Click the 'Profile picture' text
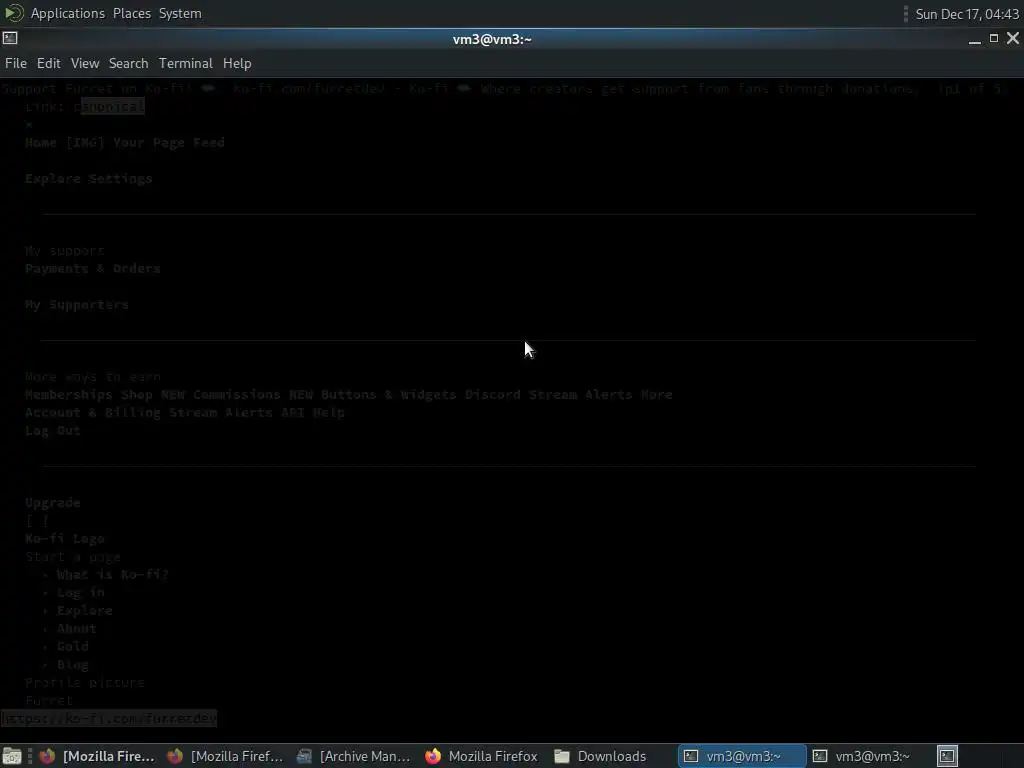 click(84, 682)
